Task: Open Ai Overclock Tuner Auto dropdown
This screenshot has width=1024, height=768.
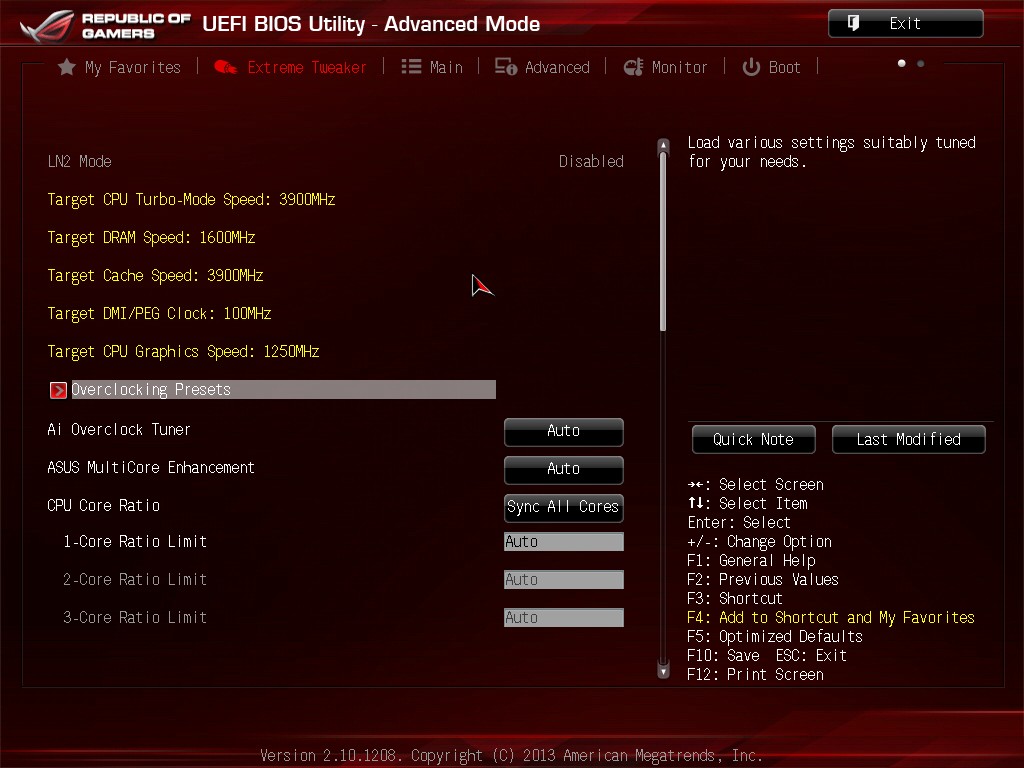Action: click(x=564, y=432)
